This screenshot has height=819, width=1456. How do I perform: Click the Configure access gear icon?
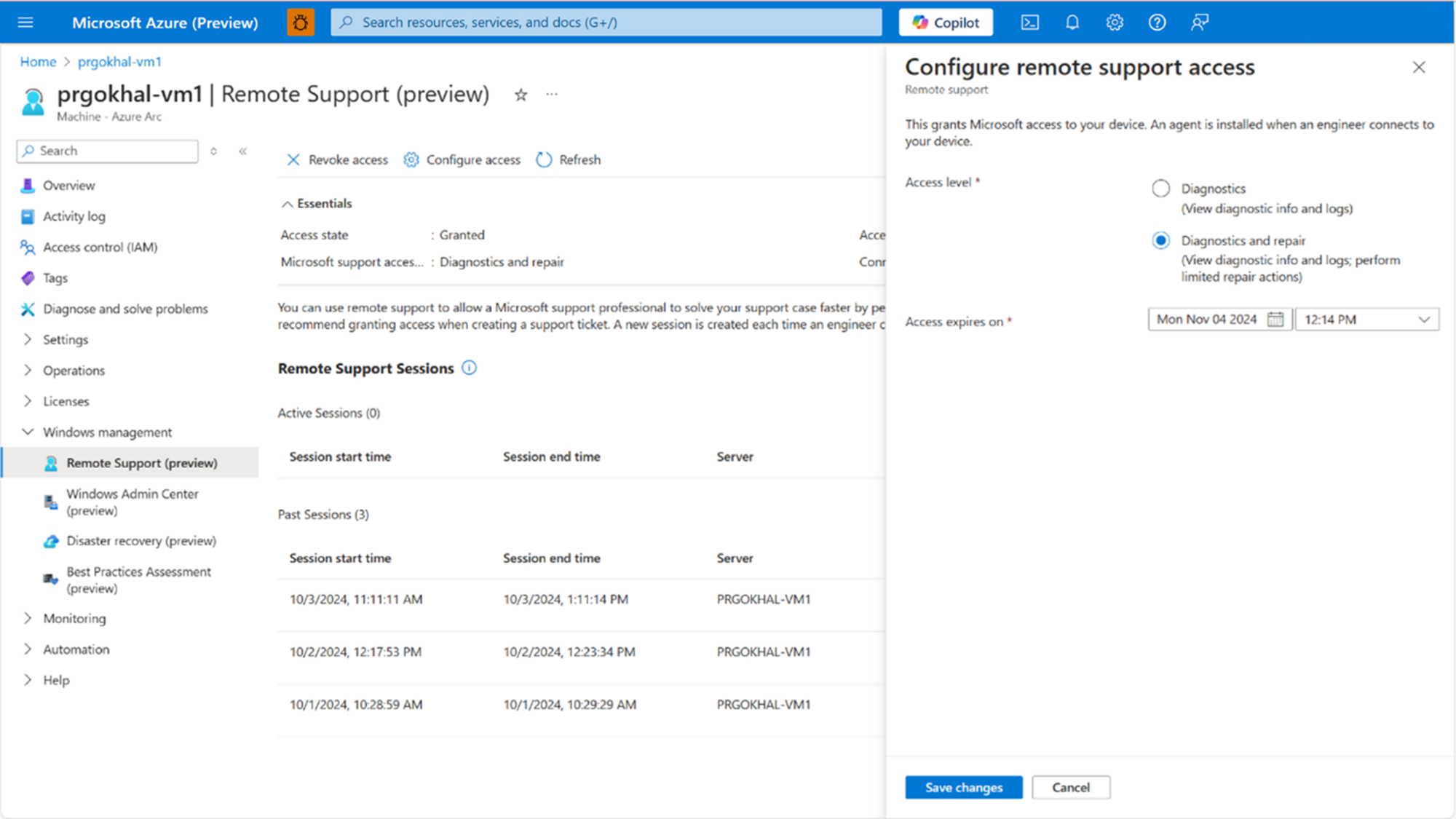pyautogui.click(x=411, y=159)
